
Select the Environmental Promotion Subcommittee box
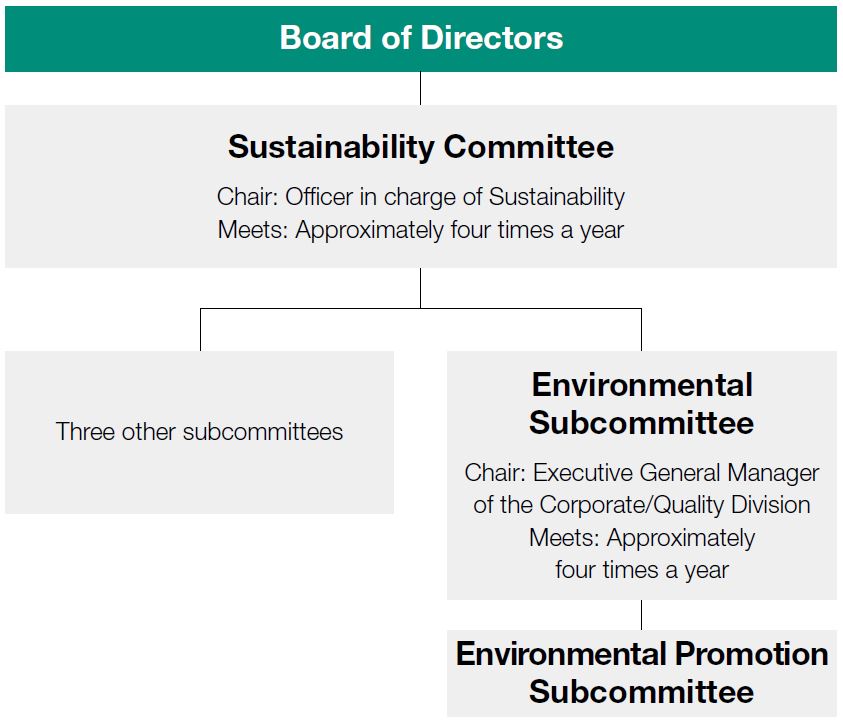(x=641, y=673)
